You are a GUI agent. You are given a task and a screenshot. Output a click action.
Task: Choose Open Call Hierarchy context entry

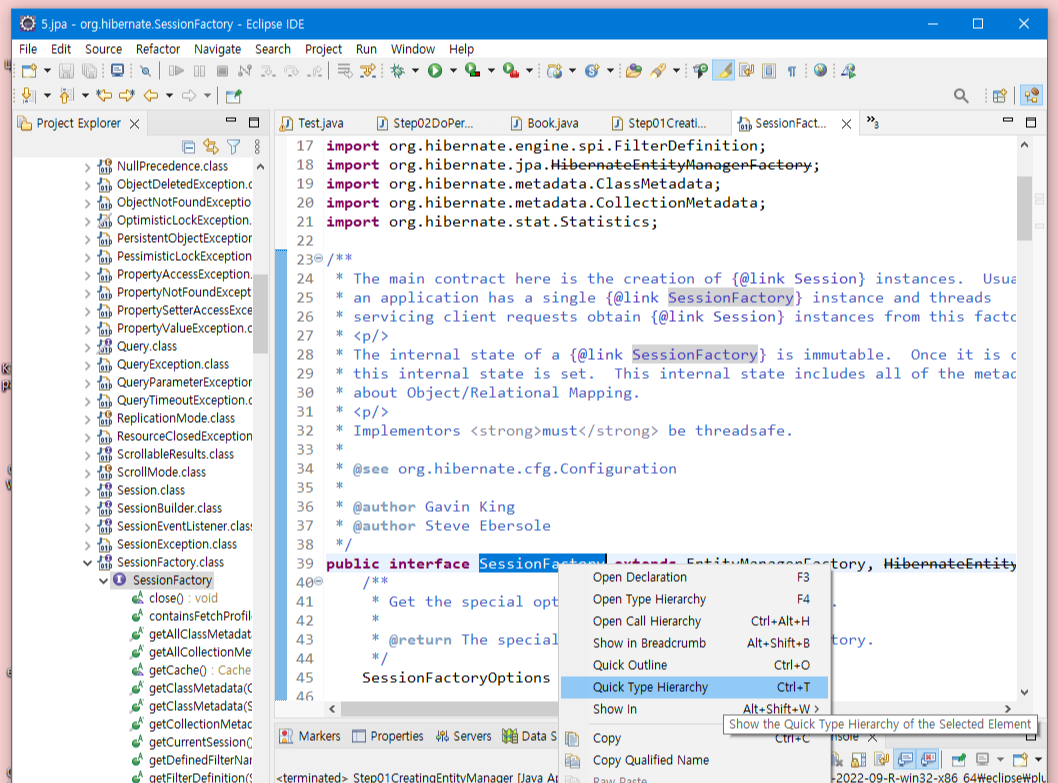click(694, 621)
